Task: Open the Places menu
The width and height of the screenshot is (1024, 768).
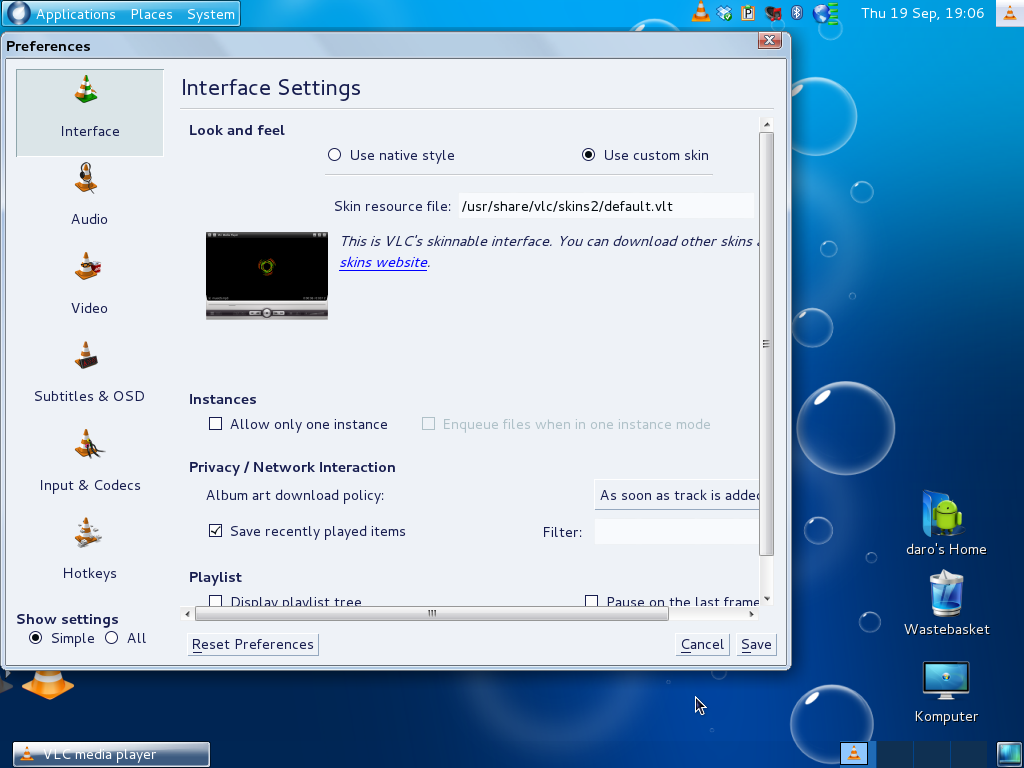Action: click(151, 14)
